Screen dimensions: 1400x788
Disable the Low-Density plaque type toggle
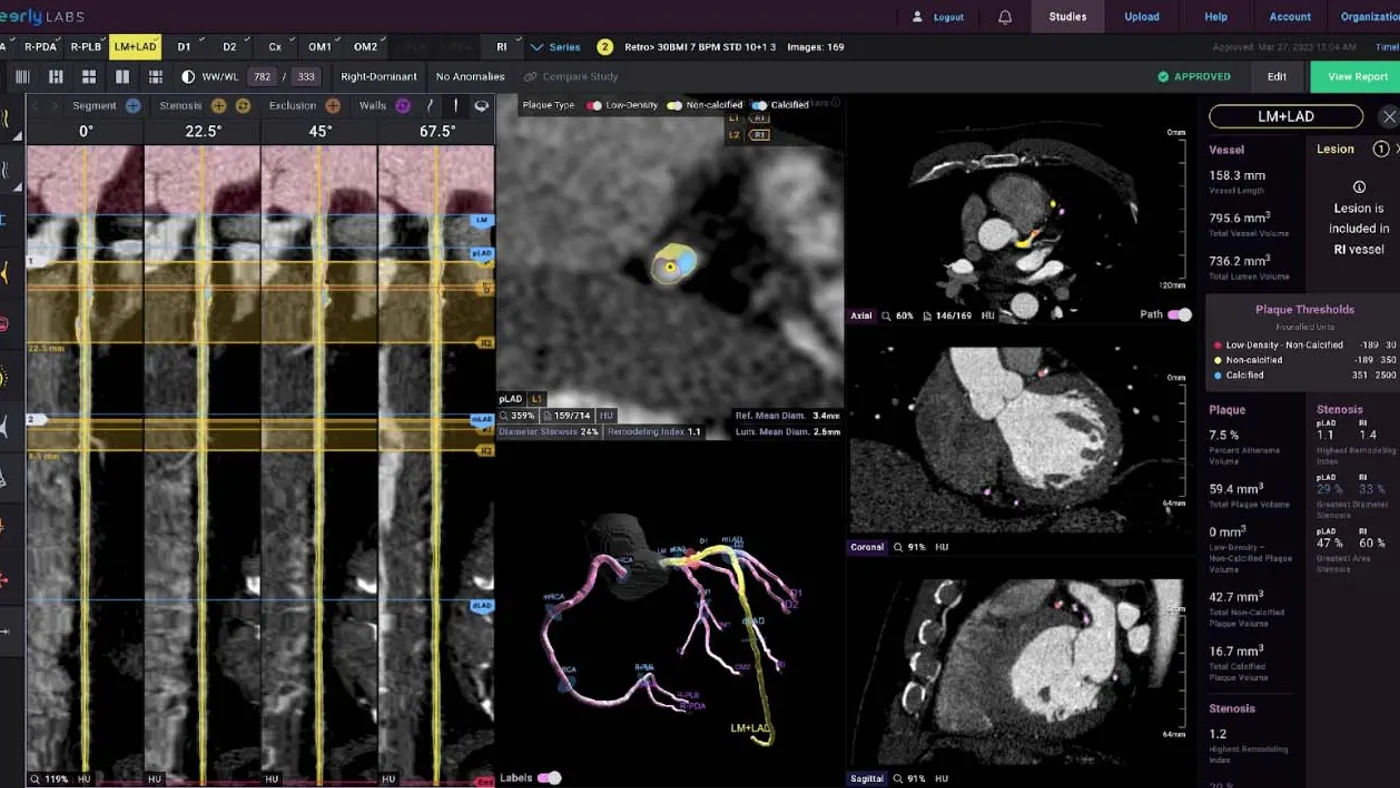click(x=592, y=105)
